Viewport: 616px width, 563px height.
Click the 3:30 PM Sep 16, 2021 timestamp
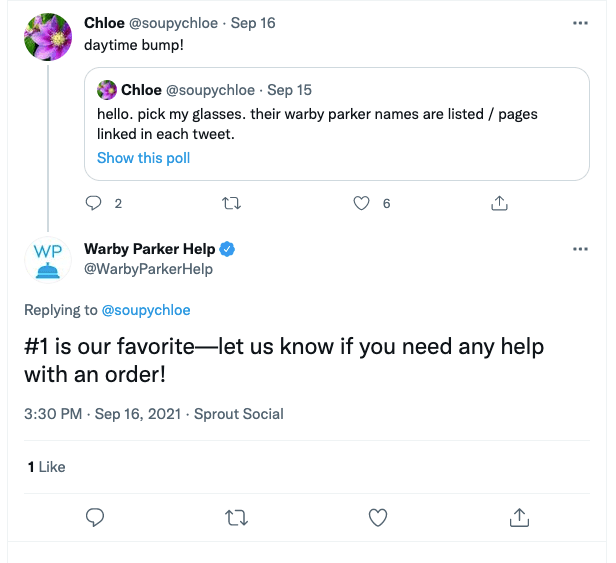(103, 414)
